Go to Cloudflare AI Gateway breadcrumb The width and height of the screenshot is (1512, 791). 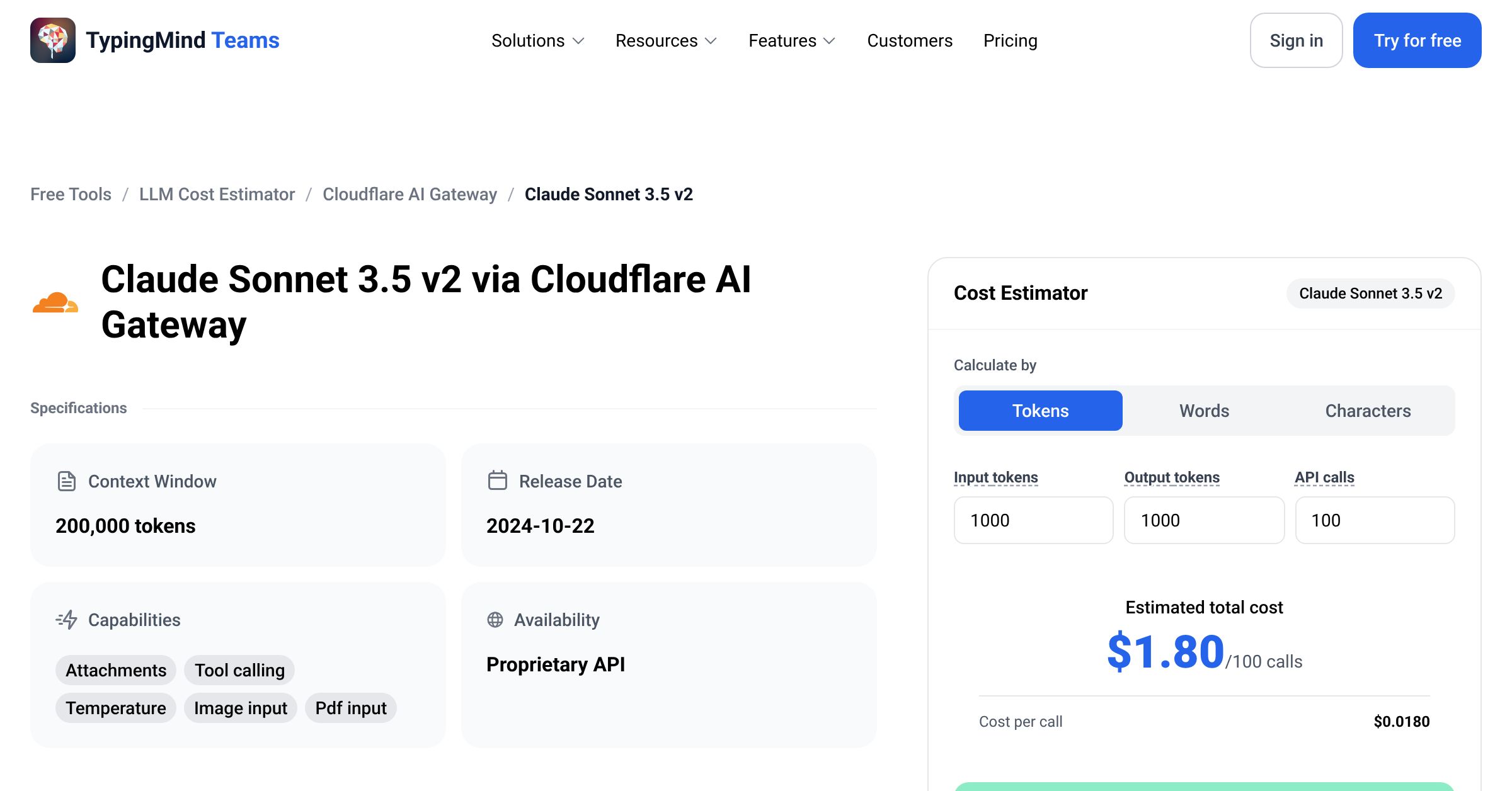409,194
